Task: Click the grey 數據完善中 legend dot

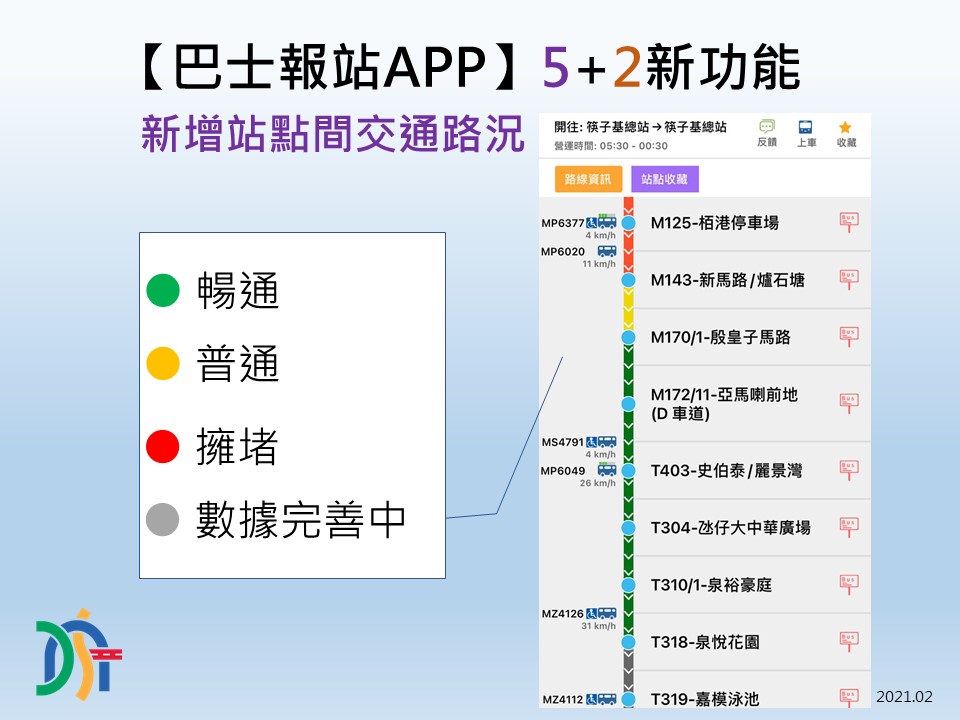Action: pos(163,518)
